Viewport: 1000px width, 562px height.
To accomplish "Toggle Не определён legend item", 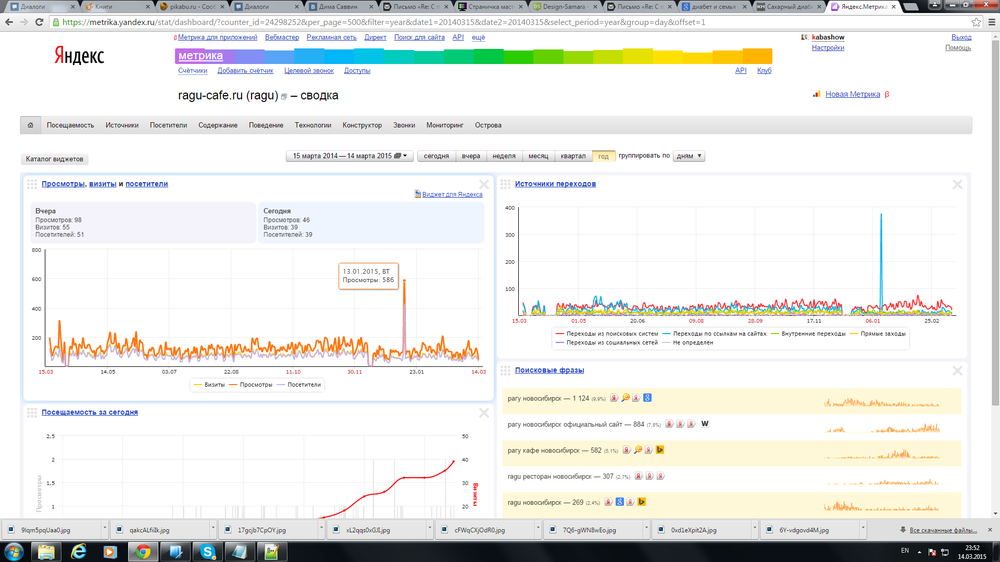I will click(688, 343).
